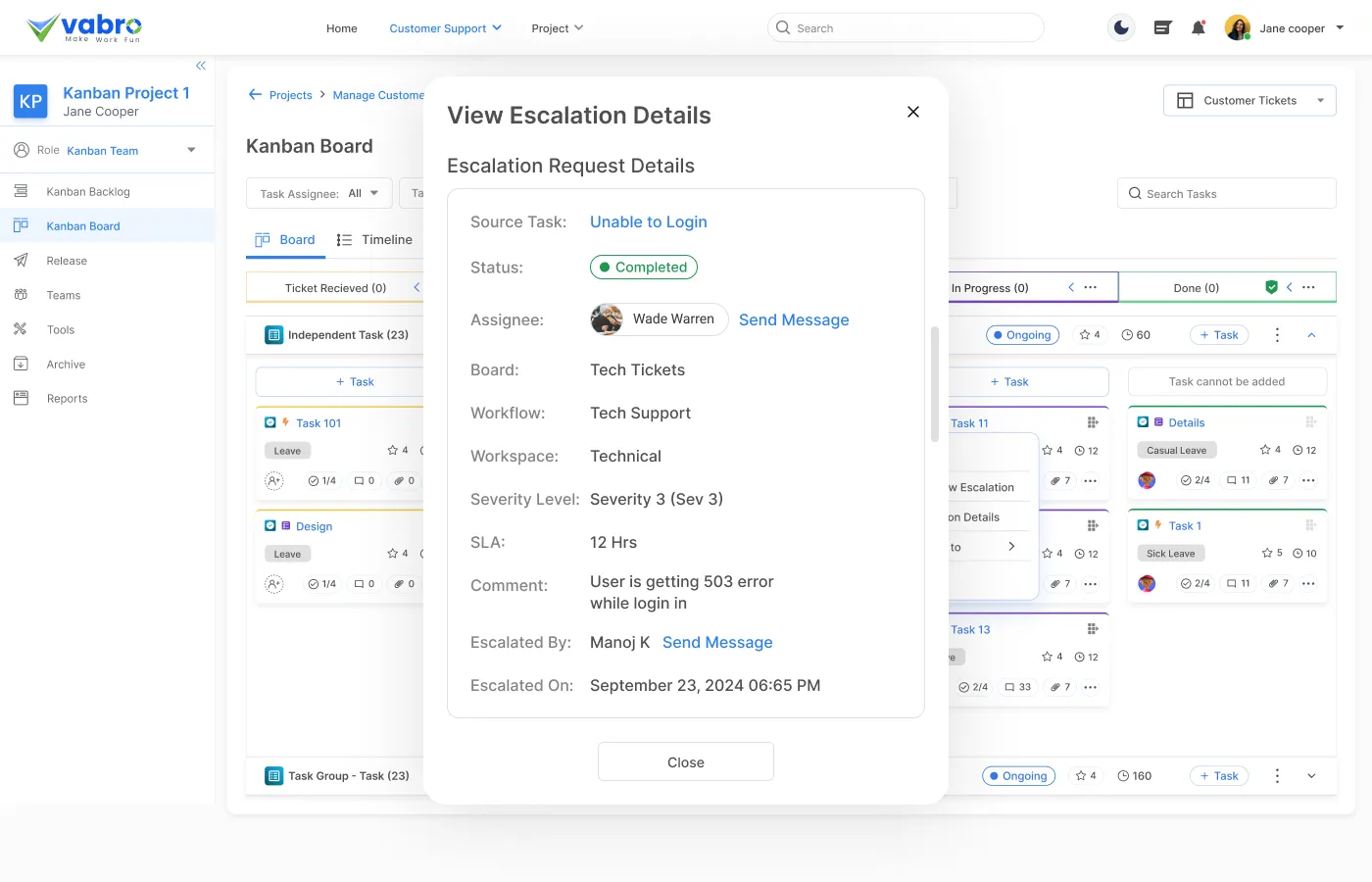Click Sick Leave tag on Task 1

(1171, 553)
